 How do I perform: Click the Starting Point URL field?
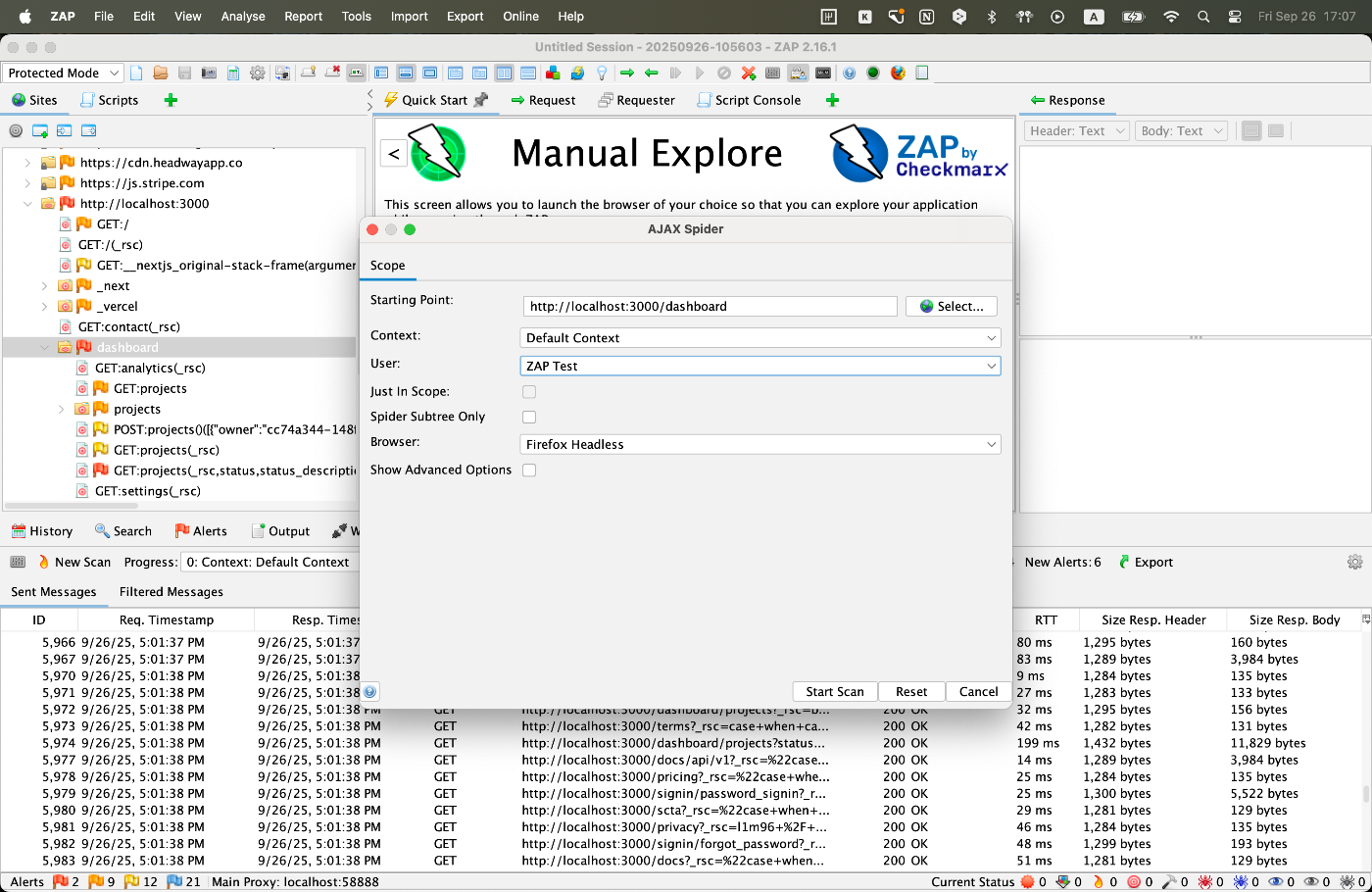[710, 306]
